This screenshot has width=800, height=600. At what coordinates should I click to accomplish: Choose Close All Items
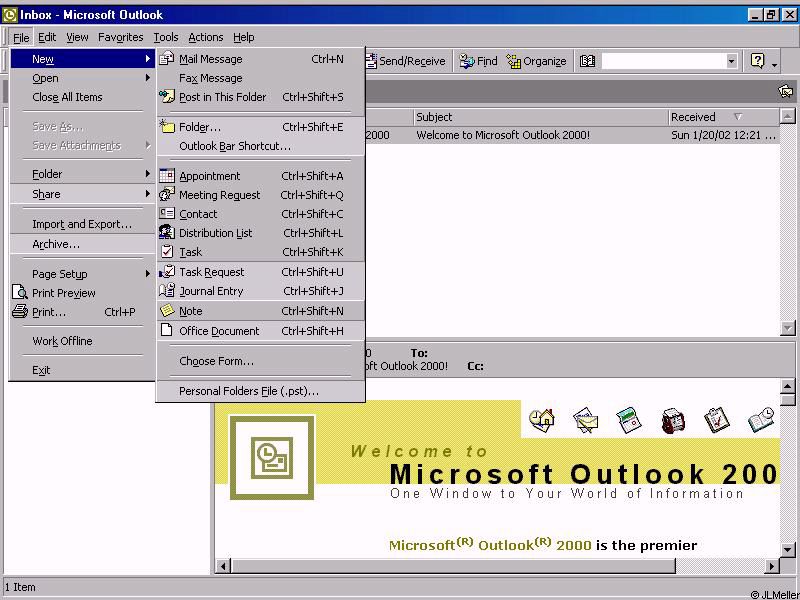[83, 97]
